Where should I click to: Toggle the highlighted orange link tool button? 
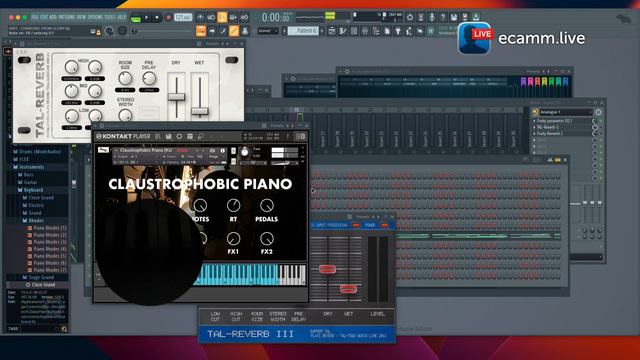click(234, 31)
